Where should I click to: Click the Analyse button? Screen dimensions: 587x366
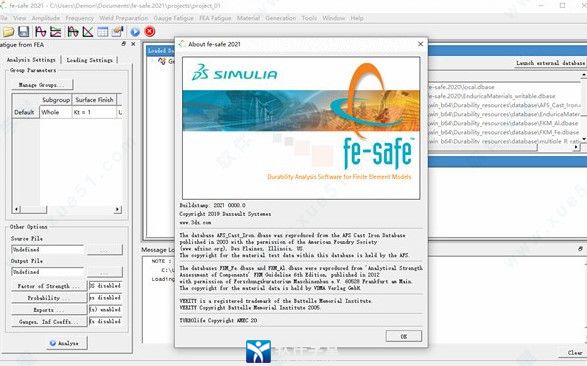[66, 343]
